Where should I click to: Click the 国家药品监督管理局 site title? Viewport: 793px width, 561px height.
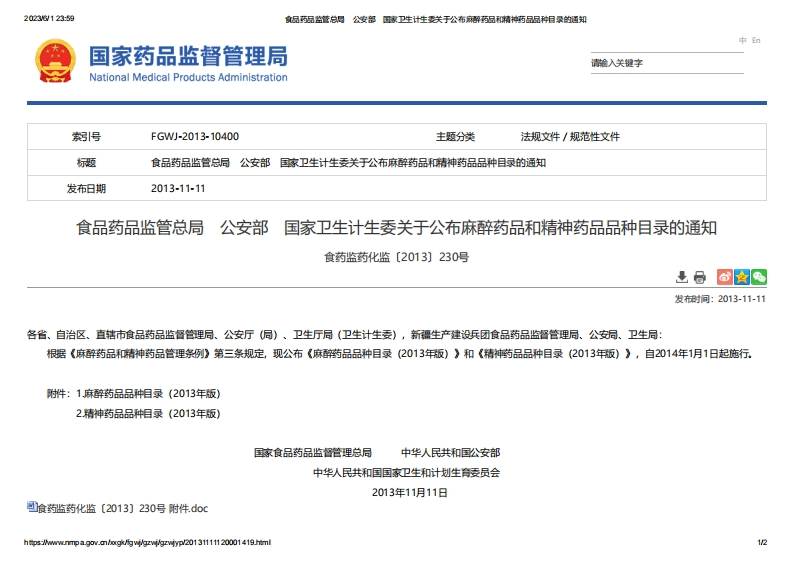188,56
